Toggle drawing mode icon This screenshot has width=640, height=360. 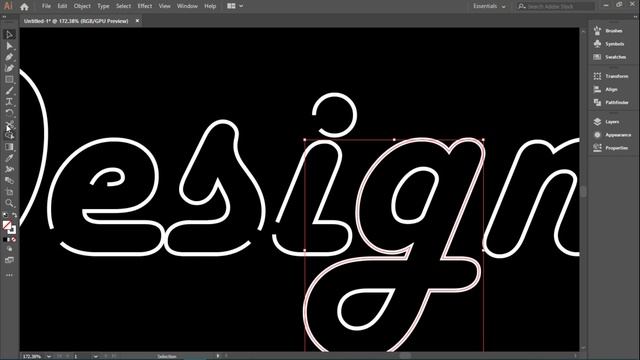[9, 249]
